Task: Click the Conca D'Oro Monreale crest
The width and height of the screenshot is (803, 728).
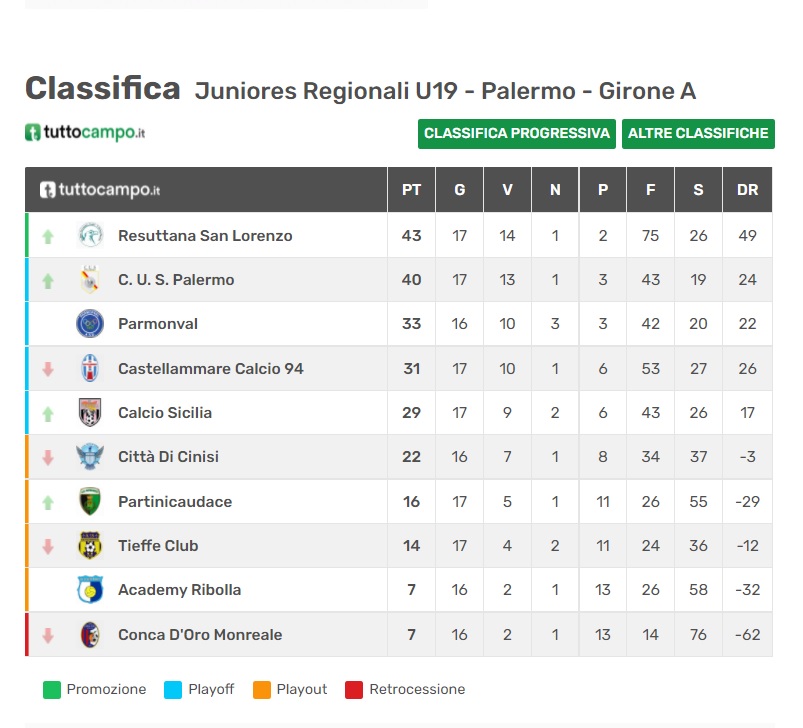Action: (x=90, y=635)
